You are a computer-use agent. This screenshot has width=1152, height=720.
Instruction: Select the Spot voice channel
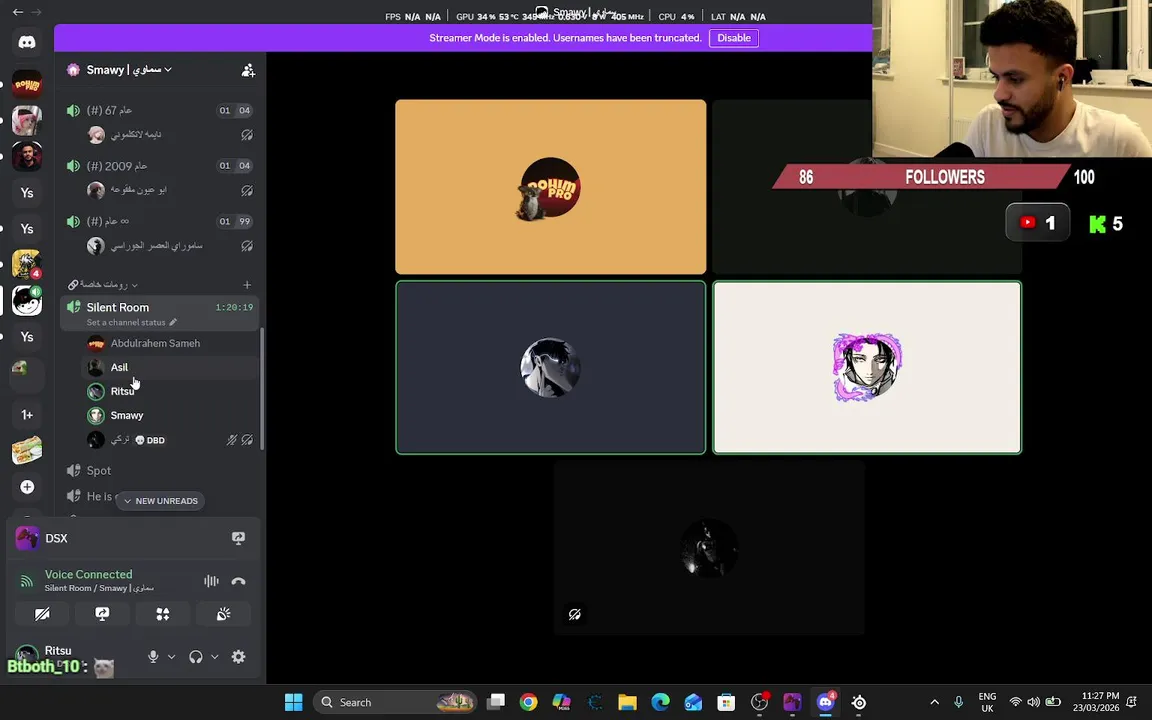pos(159,471)
